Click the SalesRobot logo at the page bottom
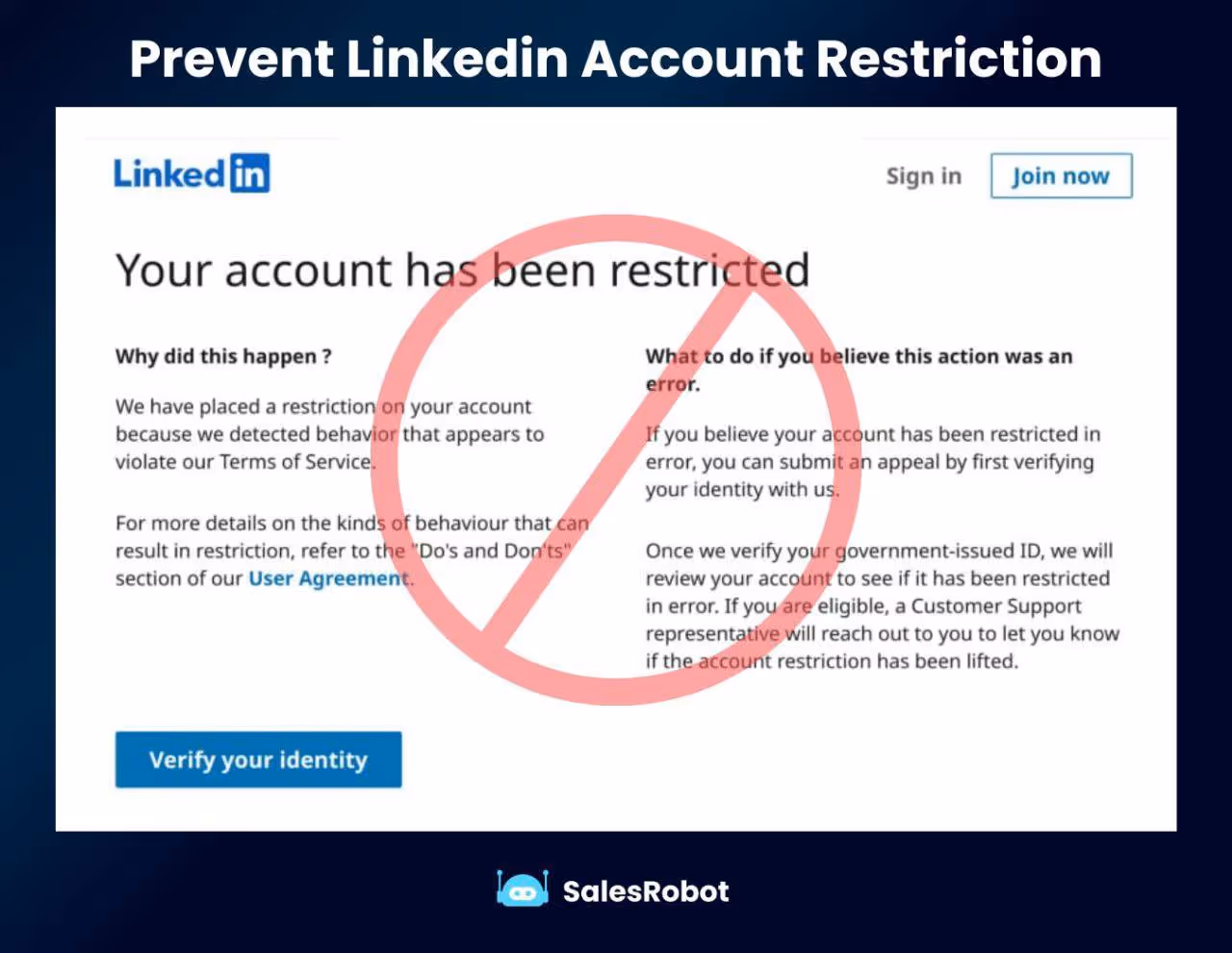 click(x=613, y=890)
